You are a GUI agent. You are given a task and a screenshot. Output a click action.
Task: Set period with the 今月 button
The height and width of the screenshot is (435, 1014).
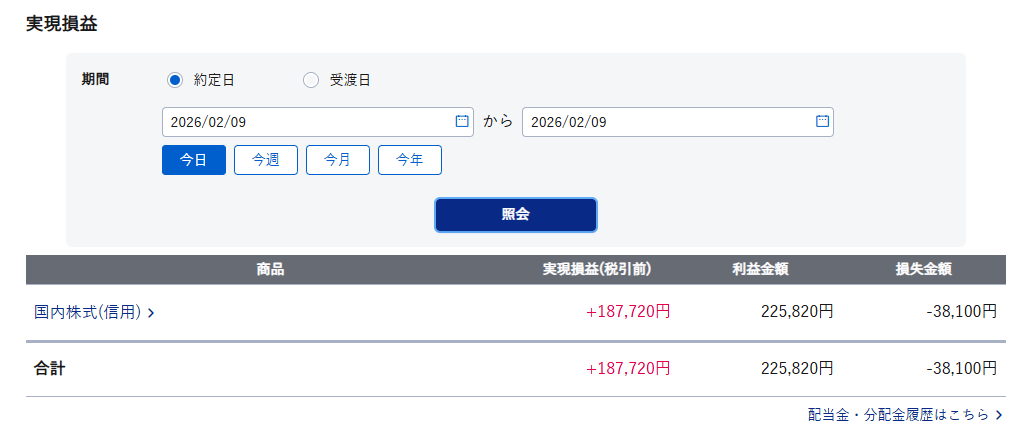pyautogui.click(x=338, y=160)
